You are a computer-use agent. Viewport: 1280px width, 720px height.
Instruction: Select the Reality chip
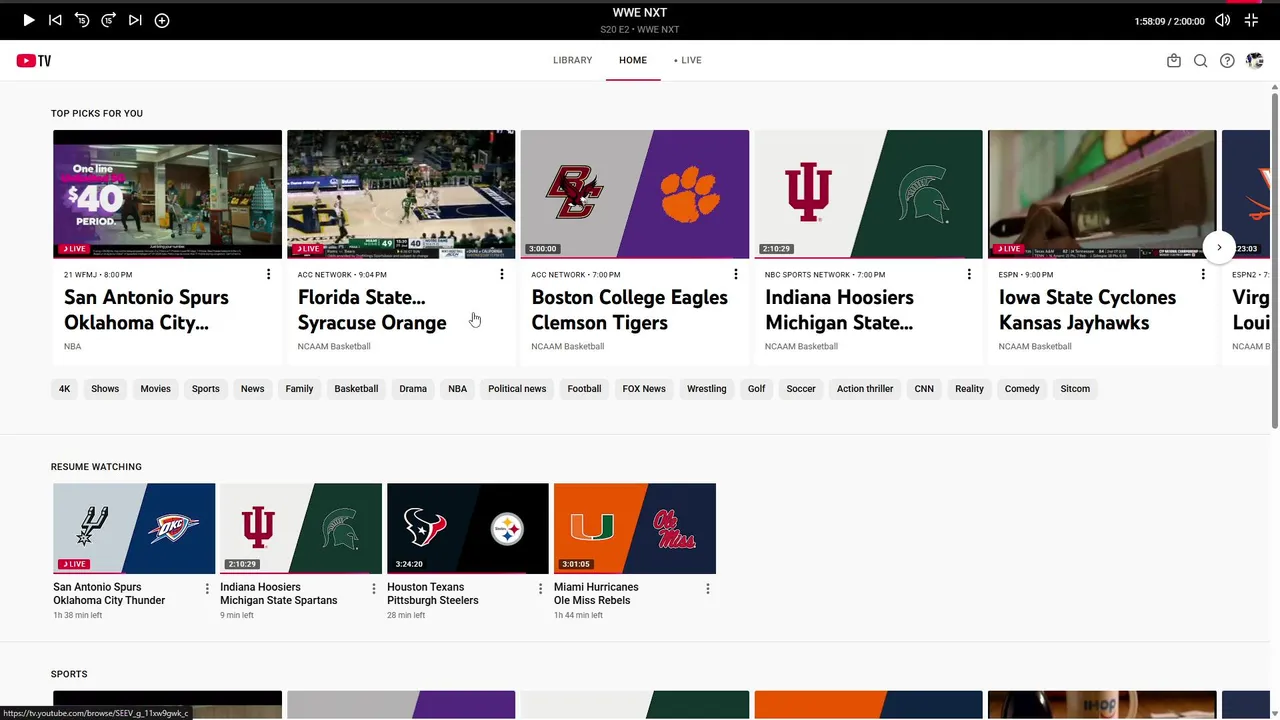coord(969,389)
